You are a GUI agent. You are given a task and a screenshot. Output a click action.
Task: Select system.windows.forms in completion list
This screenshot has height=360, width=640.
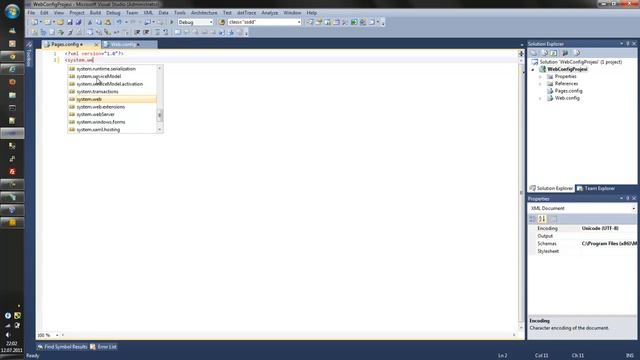click(x=112, y=122)
